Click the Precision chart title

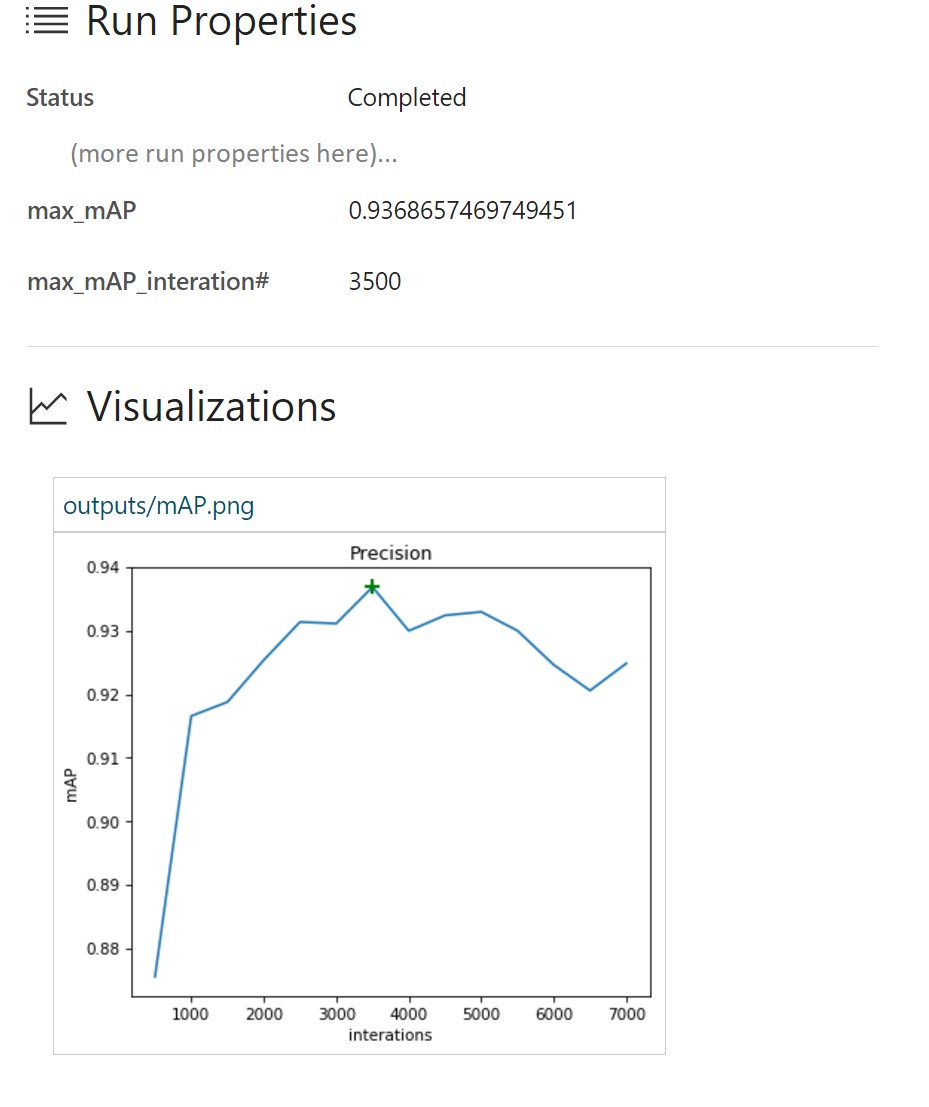click(x=390, y=553)
